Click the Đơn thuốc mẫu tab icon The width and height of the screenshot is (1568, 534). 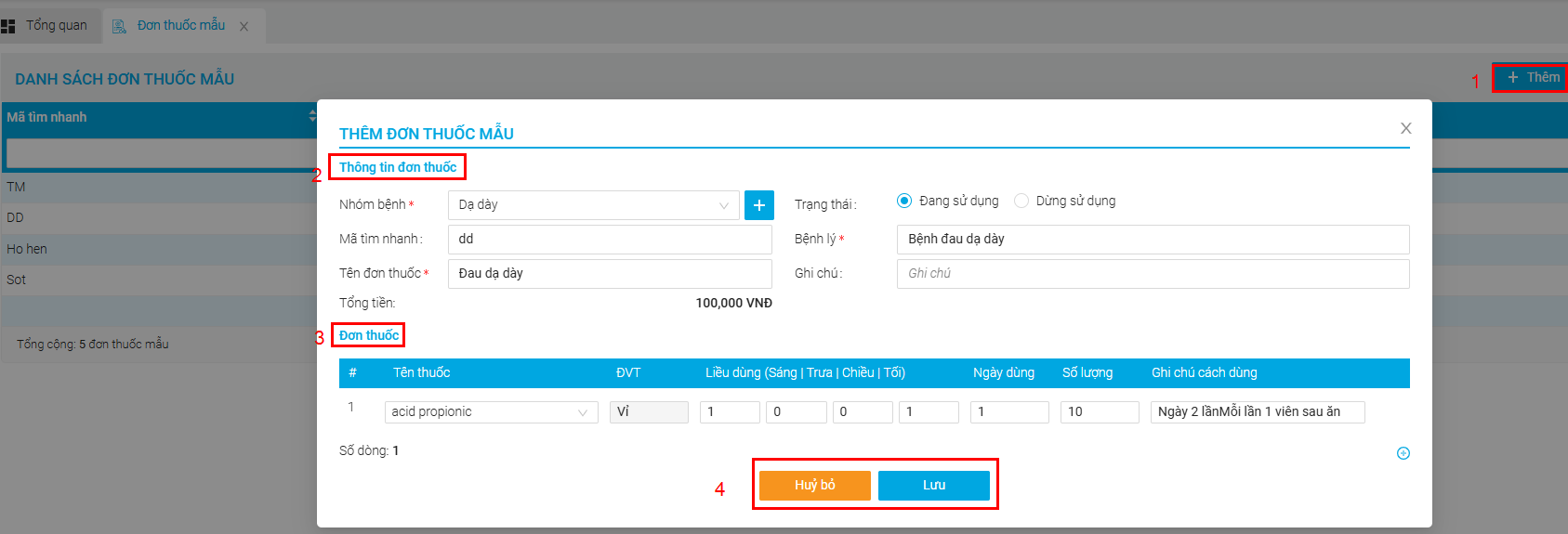pos(119,27)
